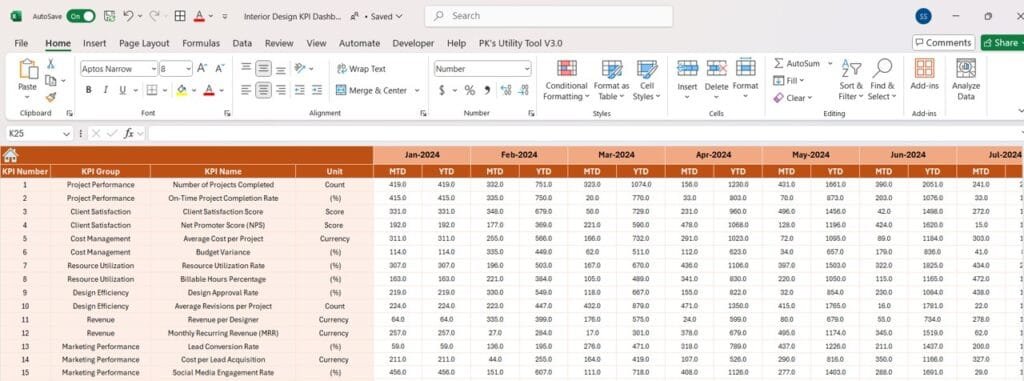1024x381 pixels.
Task: Toggle Italic formatting
Action: 105,90
